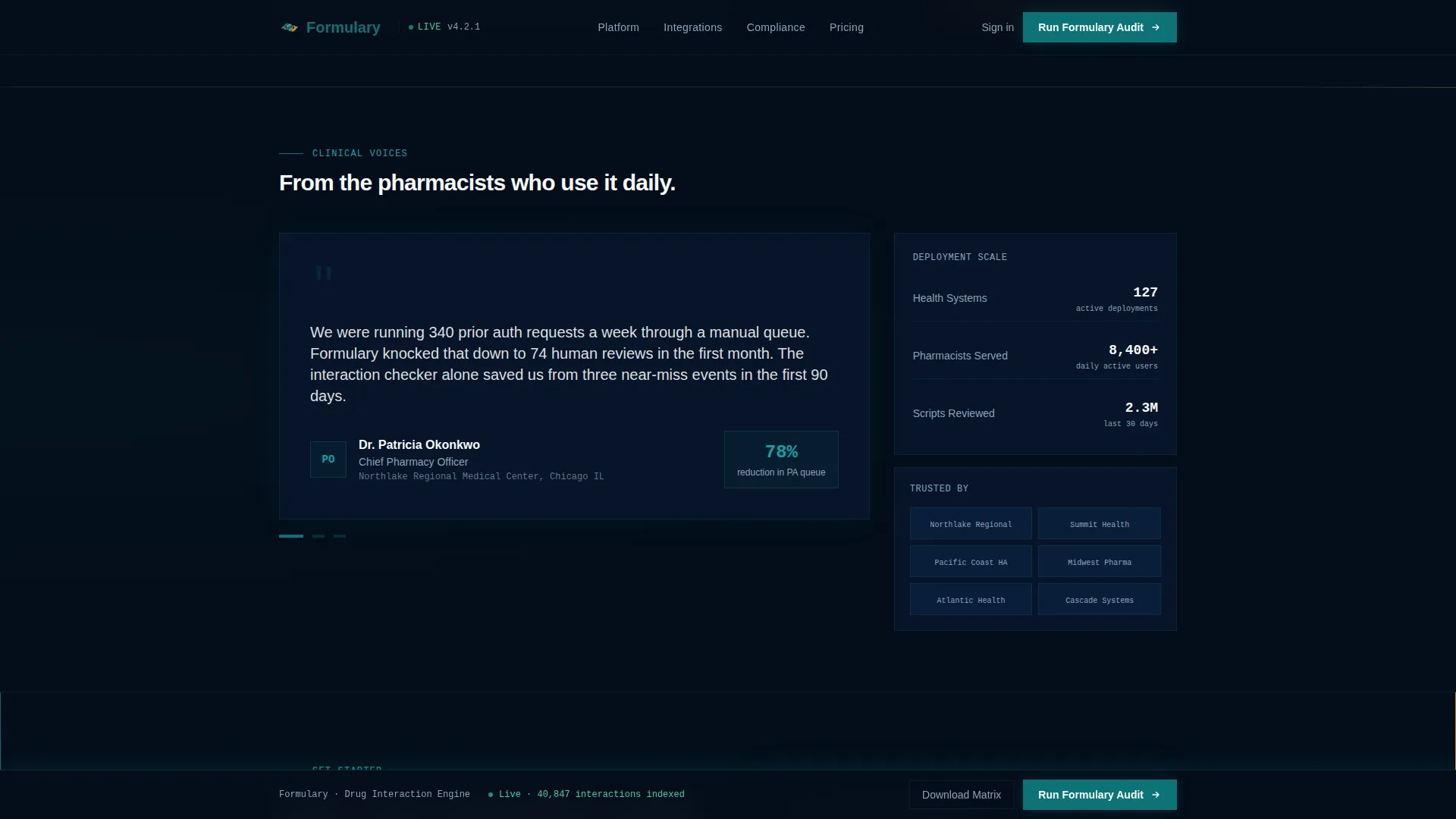
Task: Run Formulary Audit from bottom bar
Action: (1100, 795)
